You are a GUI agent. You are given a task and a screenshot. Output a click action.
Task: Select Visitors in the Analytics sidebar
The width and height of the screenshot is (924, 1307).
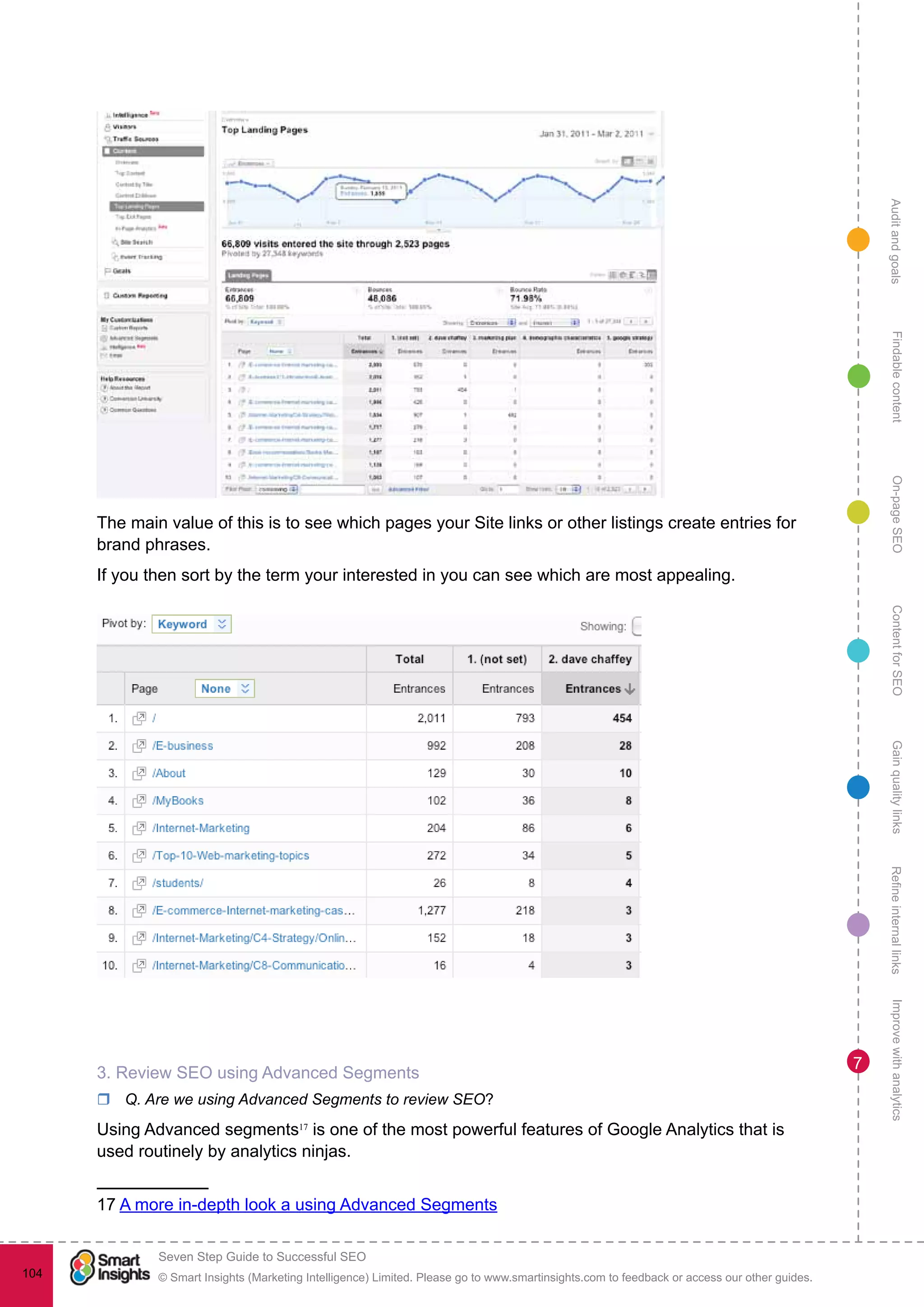click(124, 127)
